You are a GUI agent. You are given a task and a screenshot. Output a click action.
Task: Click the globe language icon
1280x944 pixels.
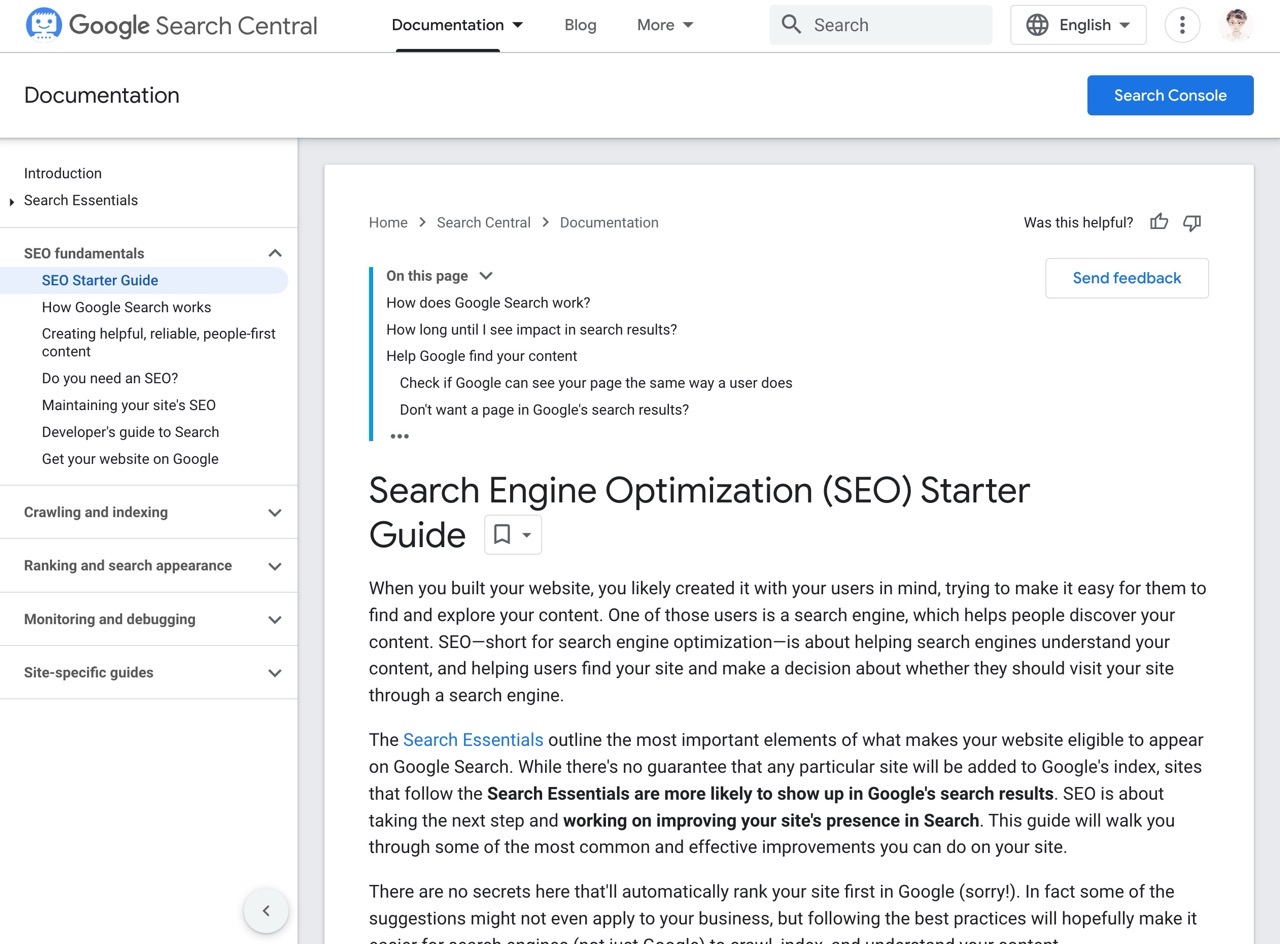coord(1038,25)
